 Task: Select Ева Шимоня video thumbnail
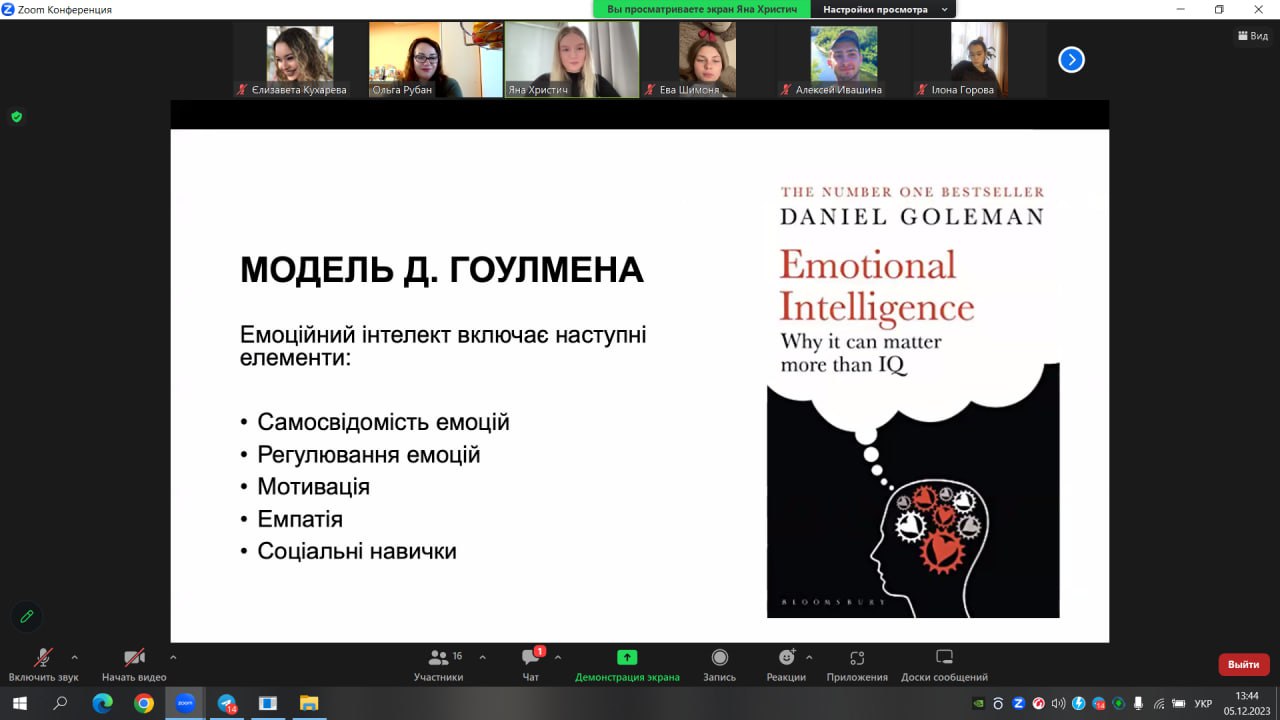(708, 60)
